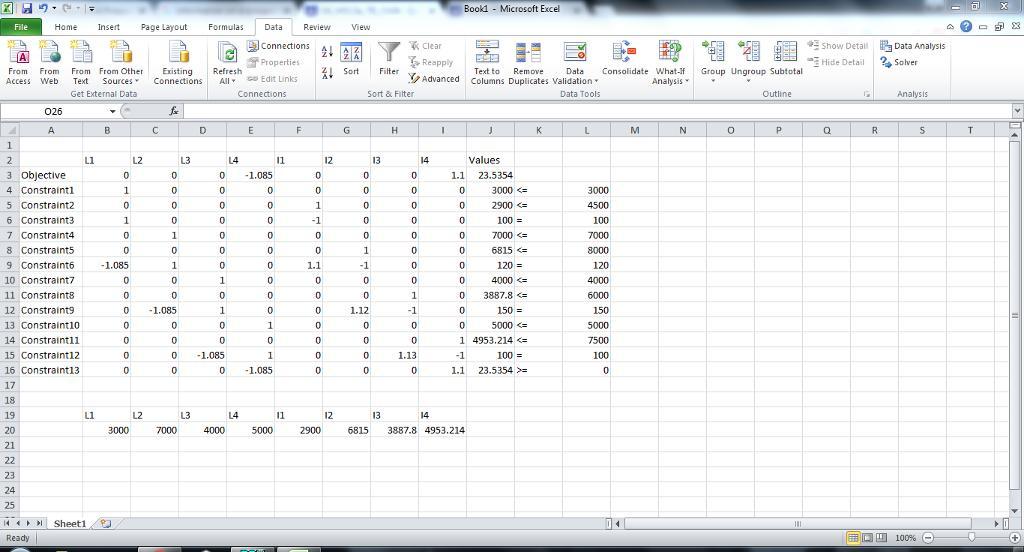Import data From Text

[x=80, y=63]
